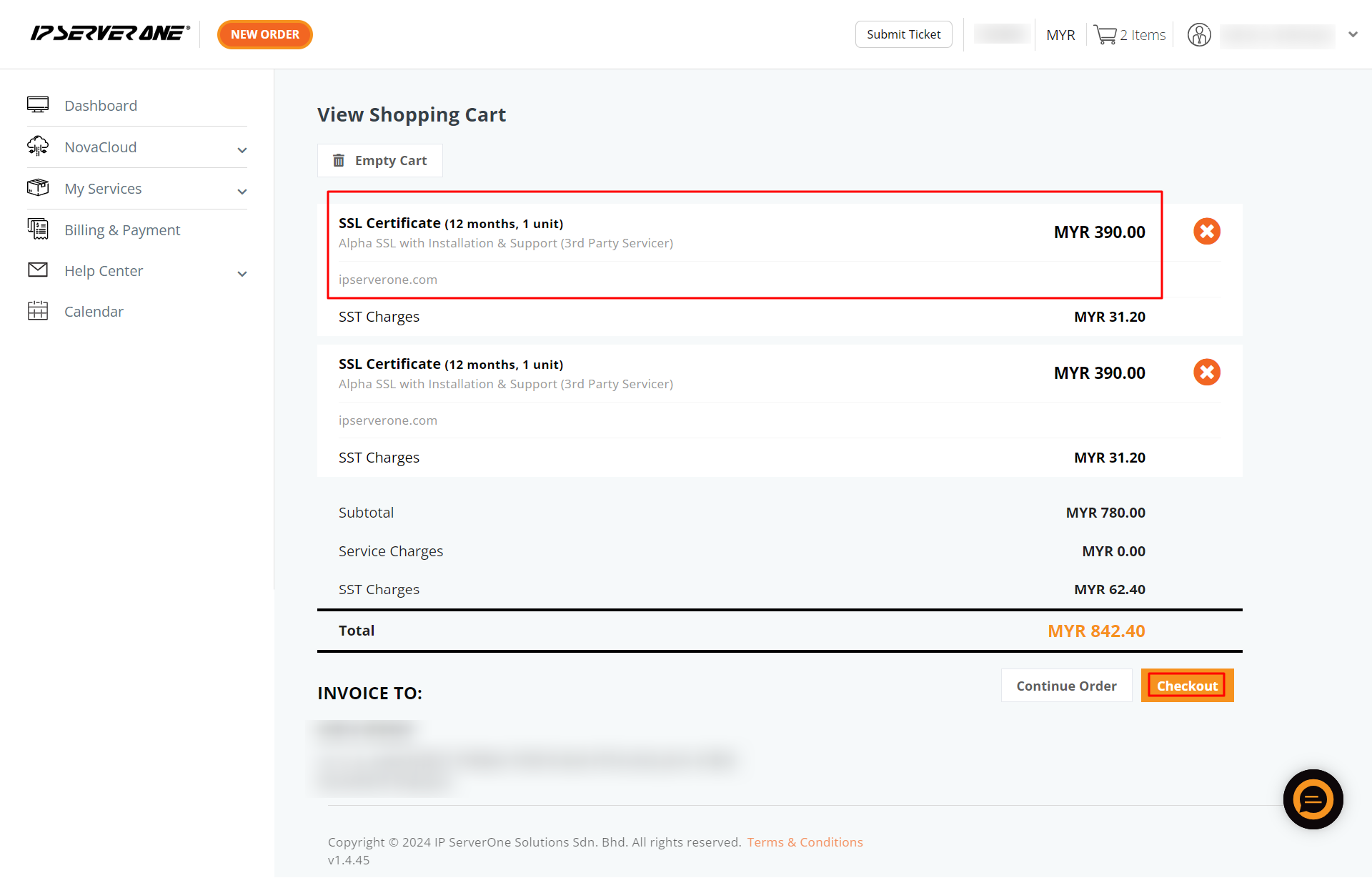Open NovaCloud menu item

coord(100,147)
